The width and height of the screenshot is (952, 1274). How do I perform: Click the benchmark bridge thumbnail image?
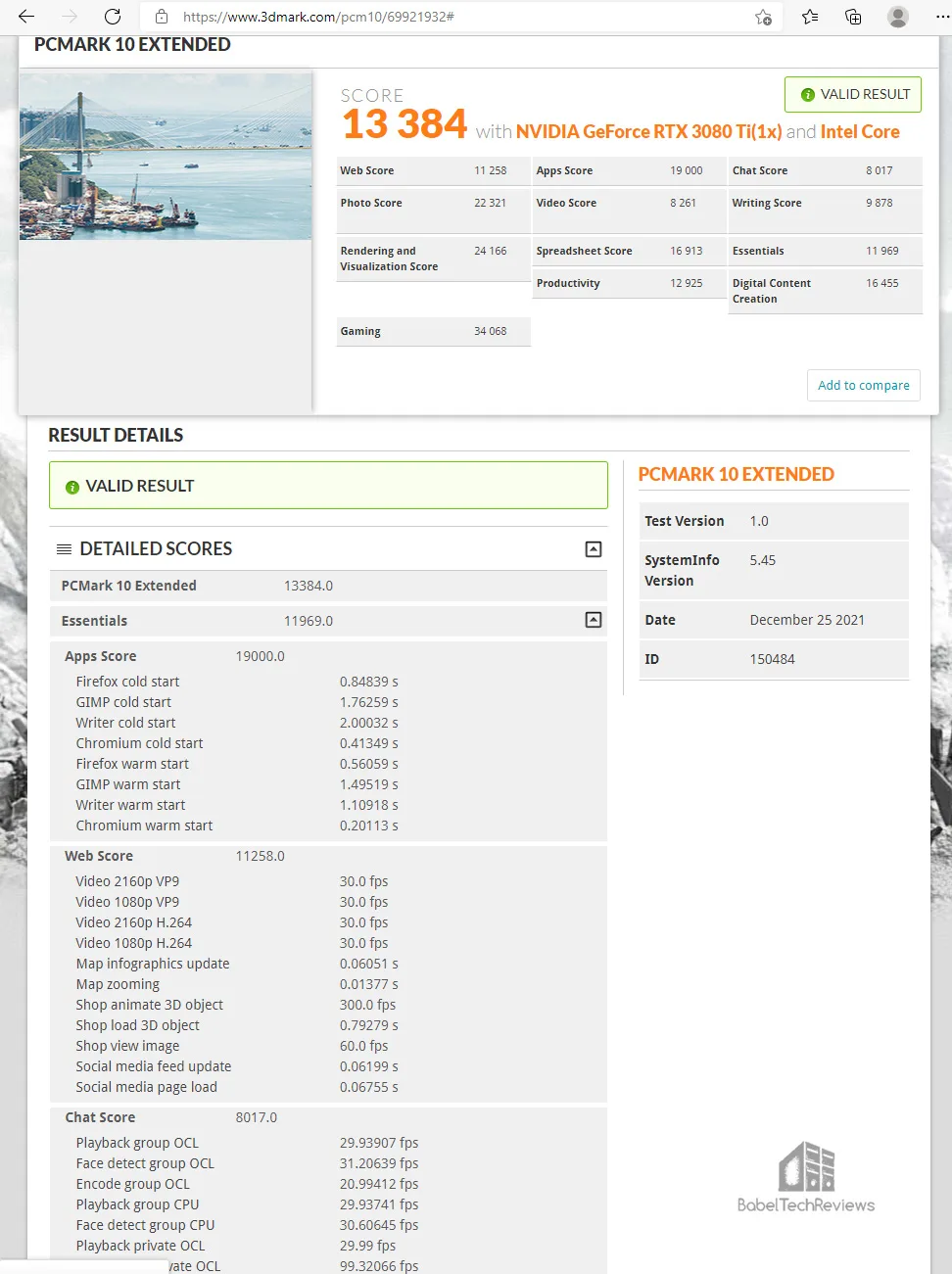click(x=166, y=157)
